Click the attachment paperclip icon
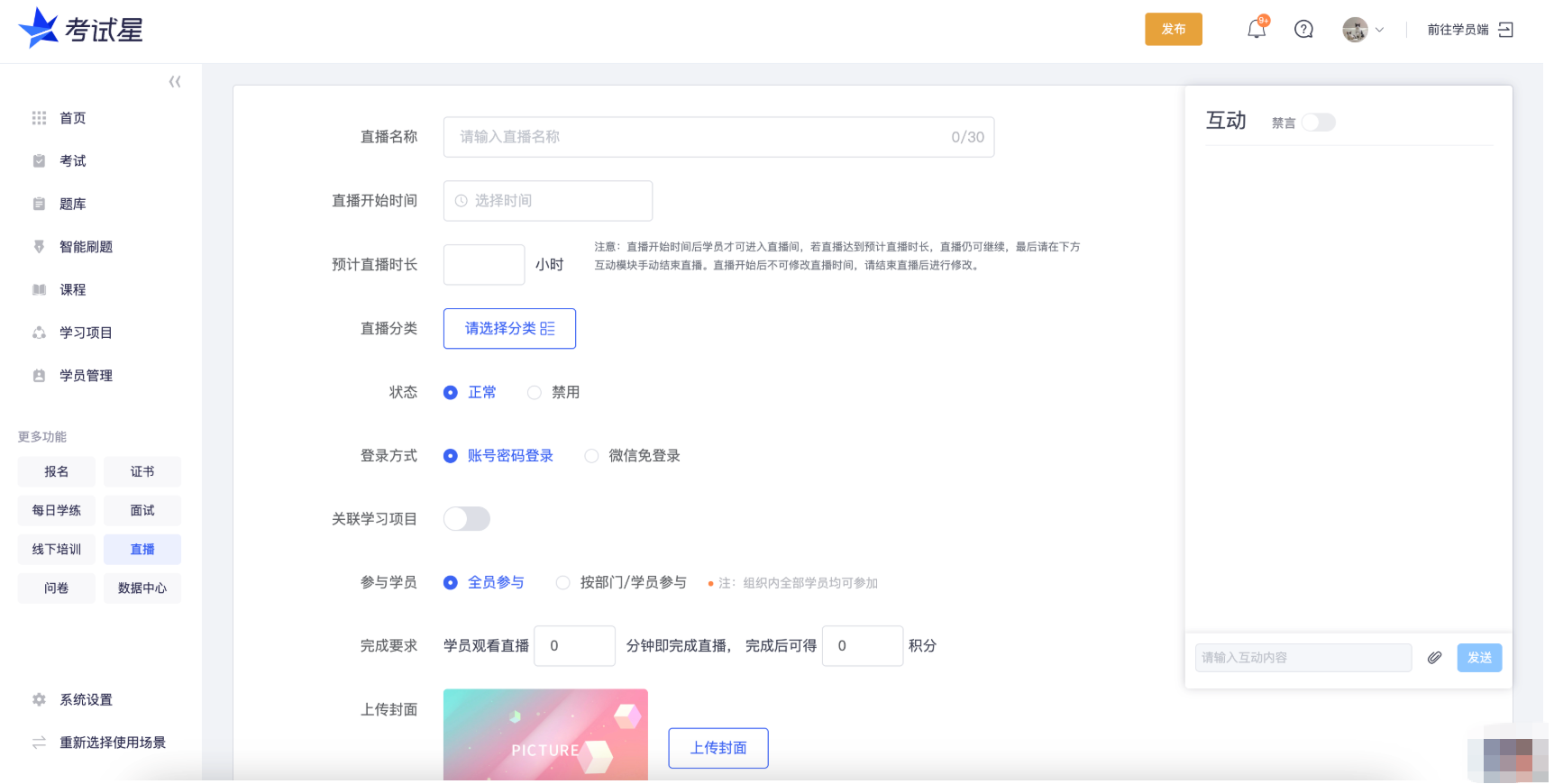The image size is (1554, 784). [x=1434, y=658]
